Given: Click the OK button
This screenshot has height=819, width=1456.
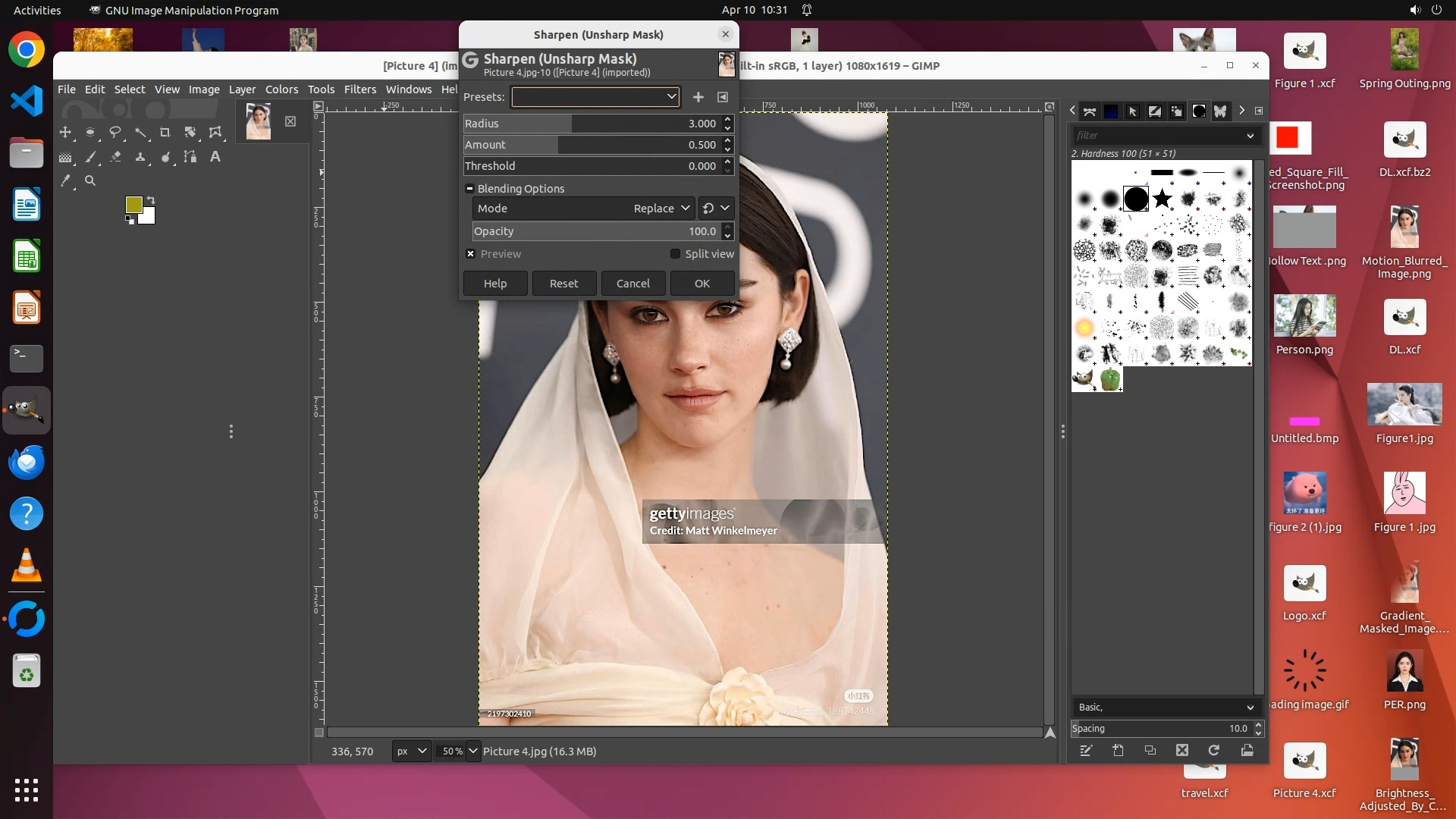Looking at the screenshot, I should tap(701, 283).
